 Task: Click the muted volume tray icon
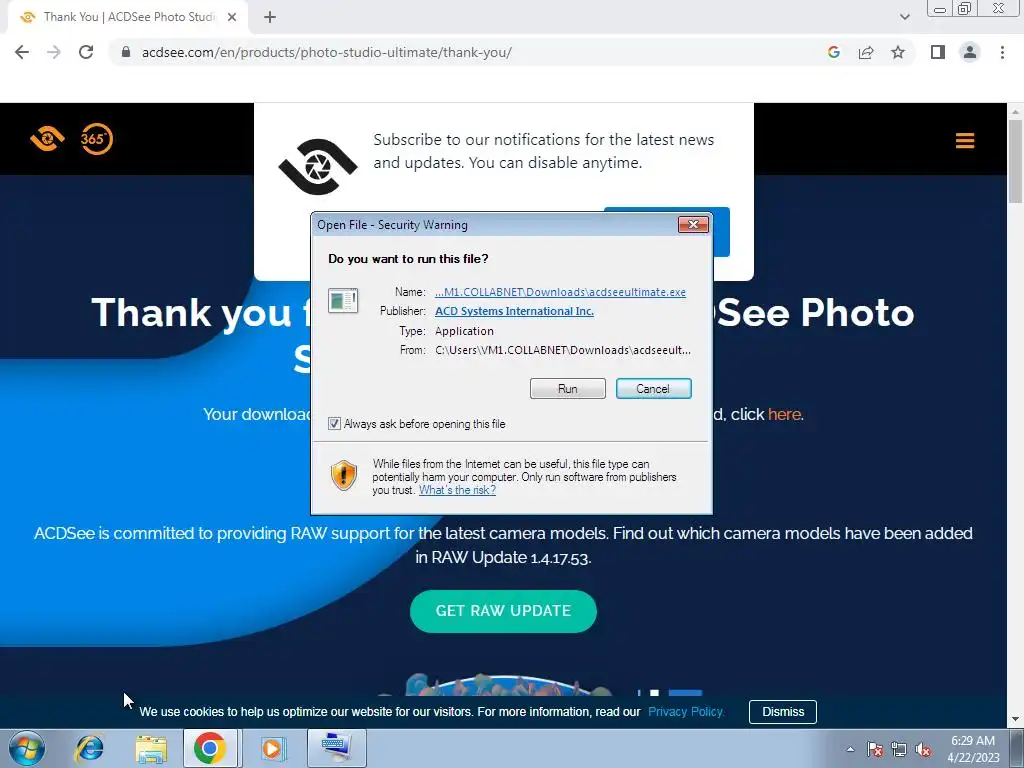pyautogui.click(x=923, y=749)
